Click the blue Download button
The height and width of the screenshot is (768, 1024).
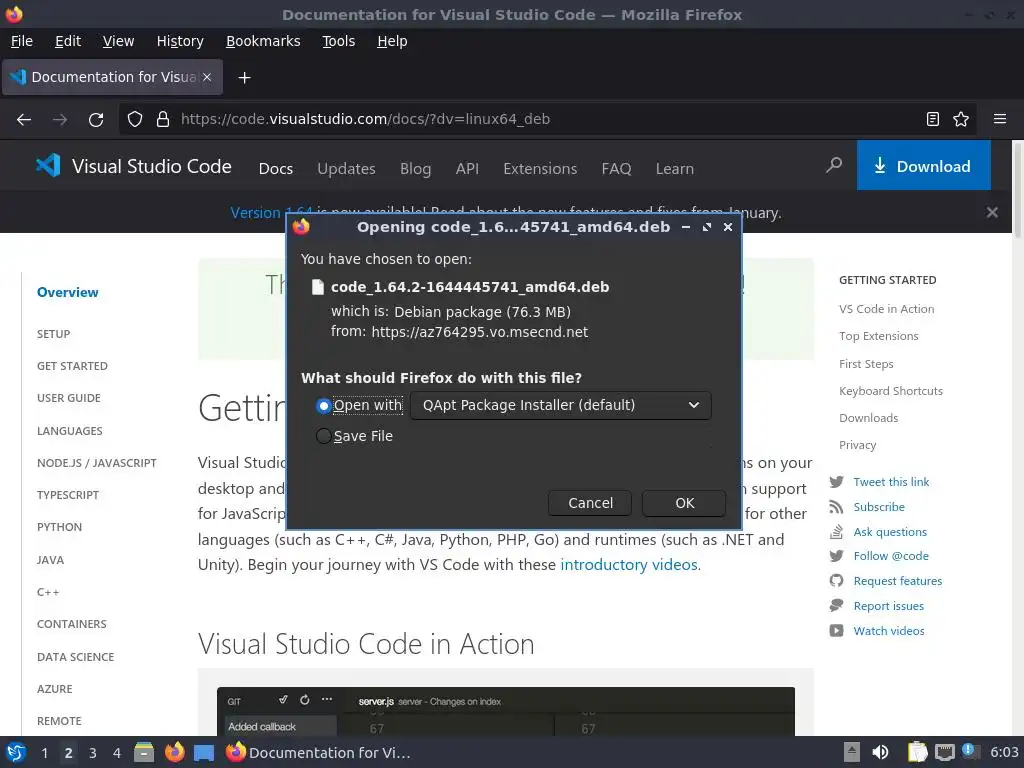(x=923, y=165)
